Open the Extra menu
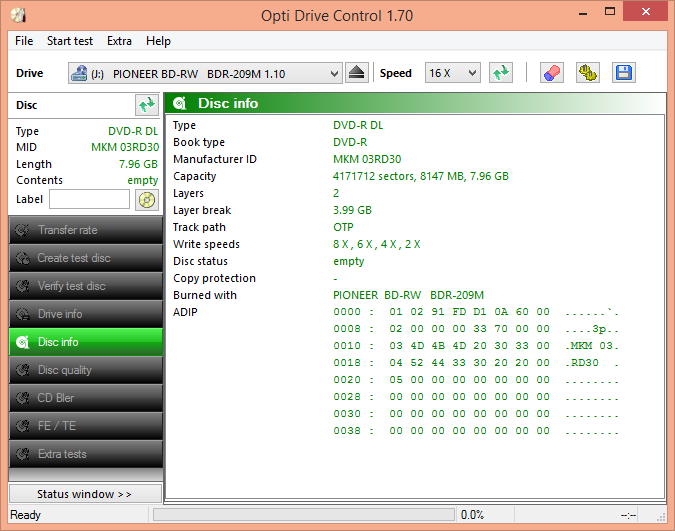This screenshot has height=531, width=675. click(119, 41)
